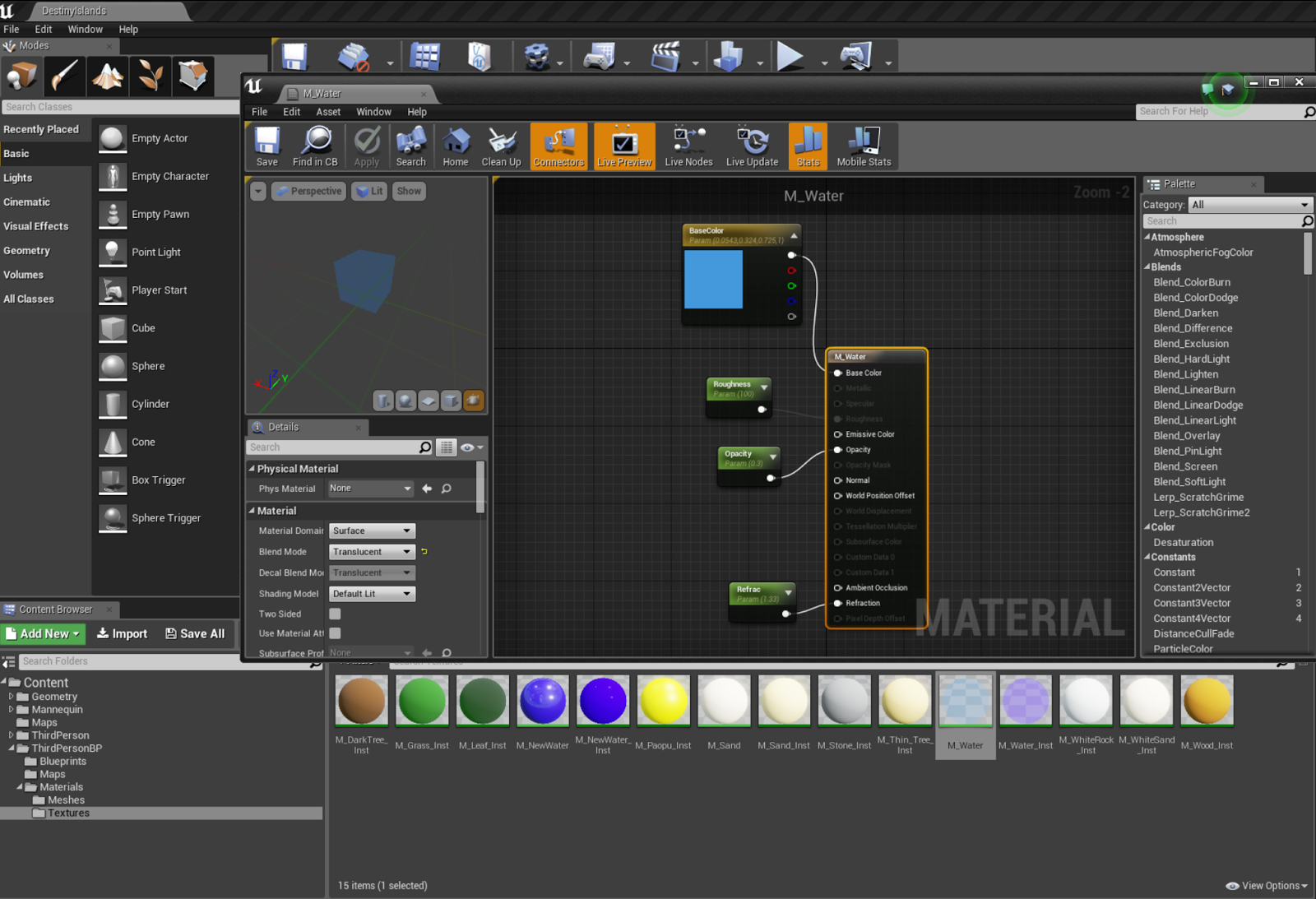This screenshot has width=1316, height=899.
Task: Open the Shading Model dropdown
Action: tap(372, 593)
